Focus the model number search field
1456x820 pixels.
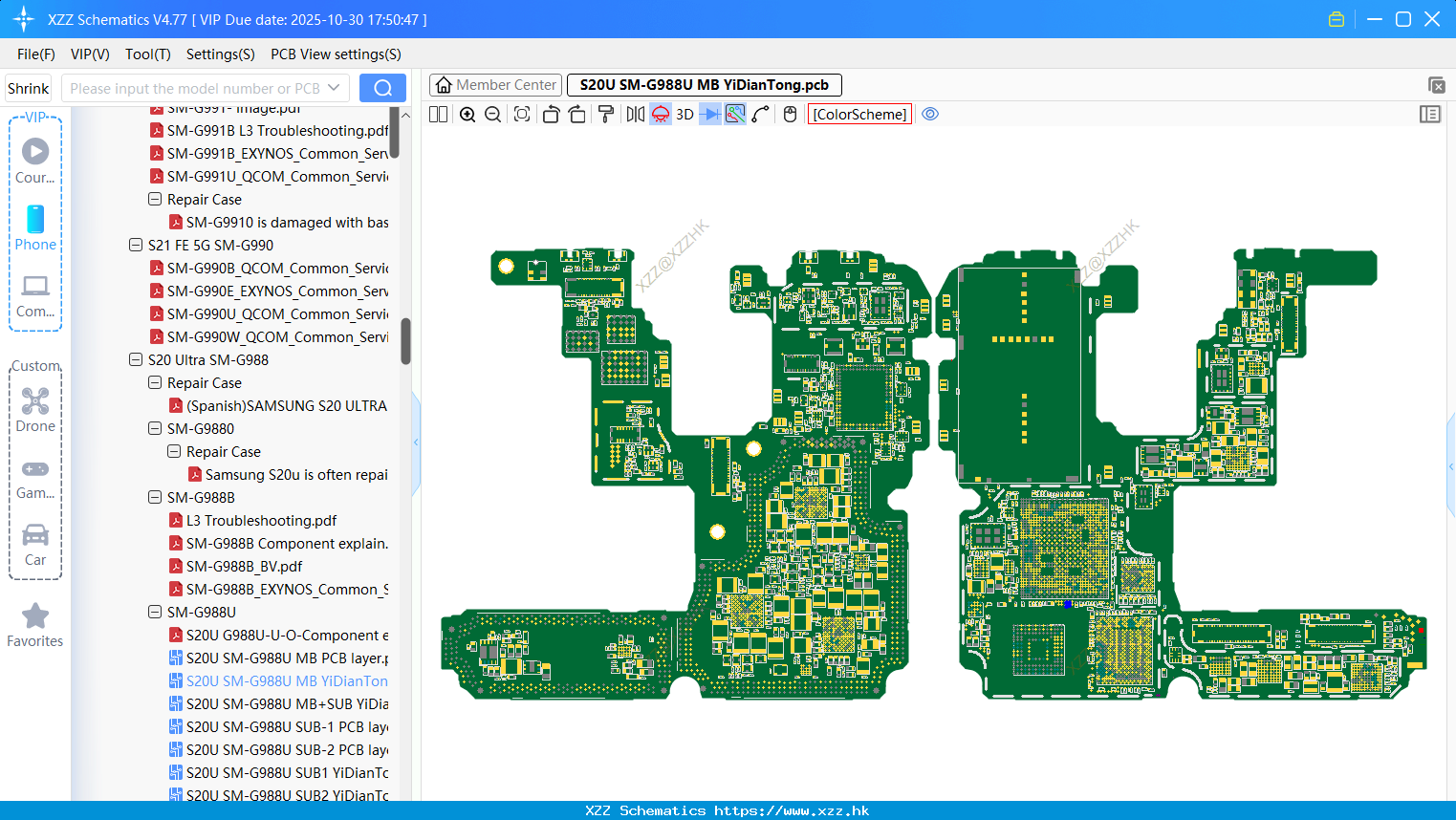(x=194, y=88)
